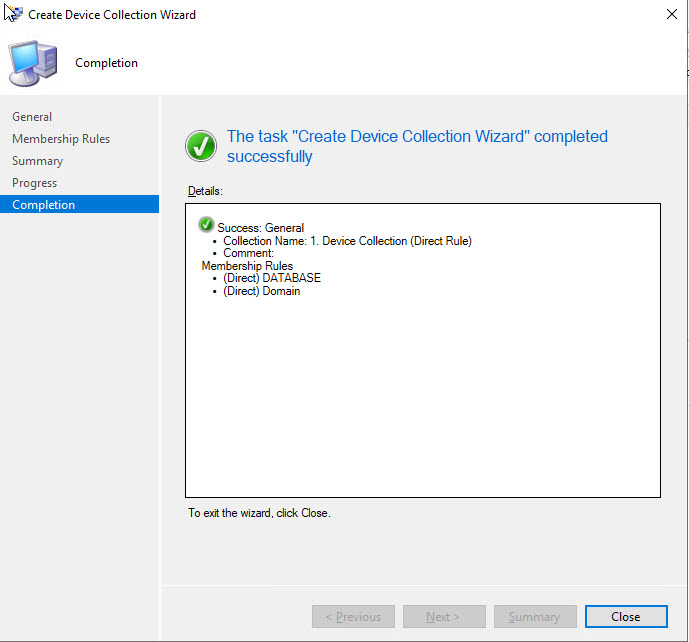Click the large green success checkmark
The image size is (689, 642).
[201, 146]
